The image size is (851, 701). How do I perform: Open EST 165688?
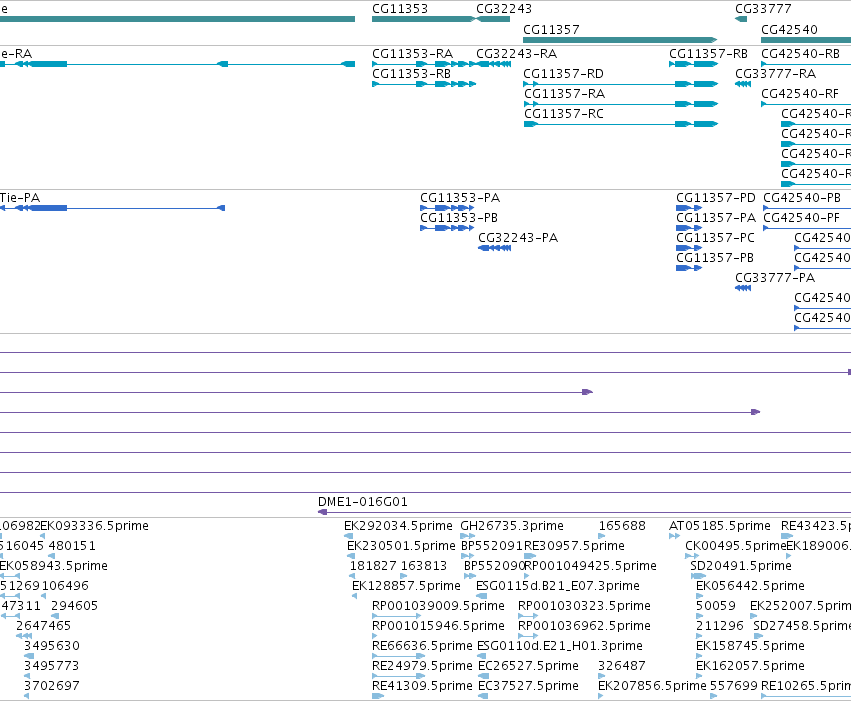click(622, 526)
